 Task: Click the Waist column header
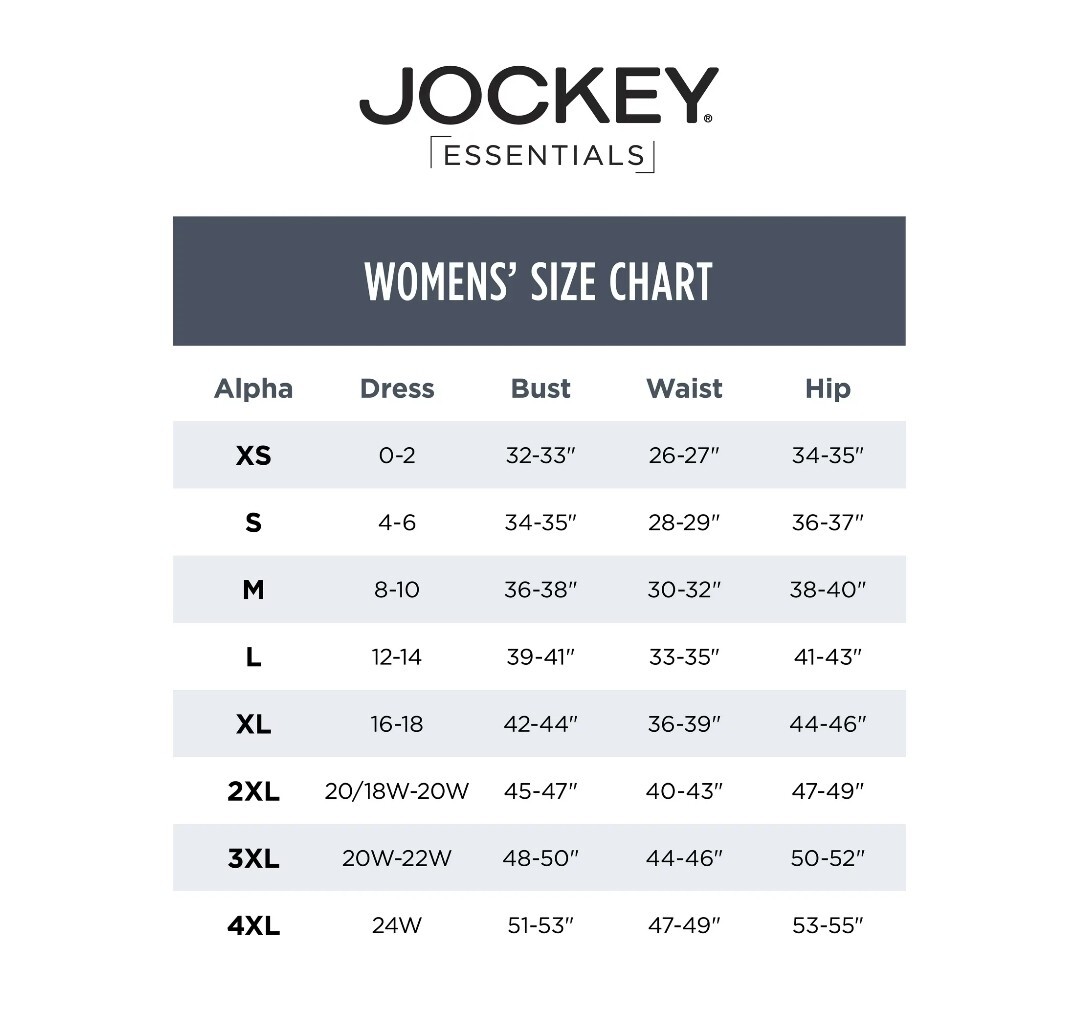click(684, 389)
